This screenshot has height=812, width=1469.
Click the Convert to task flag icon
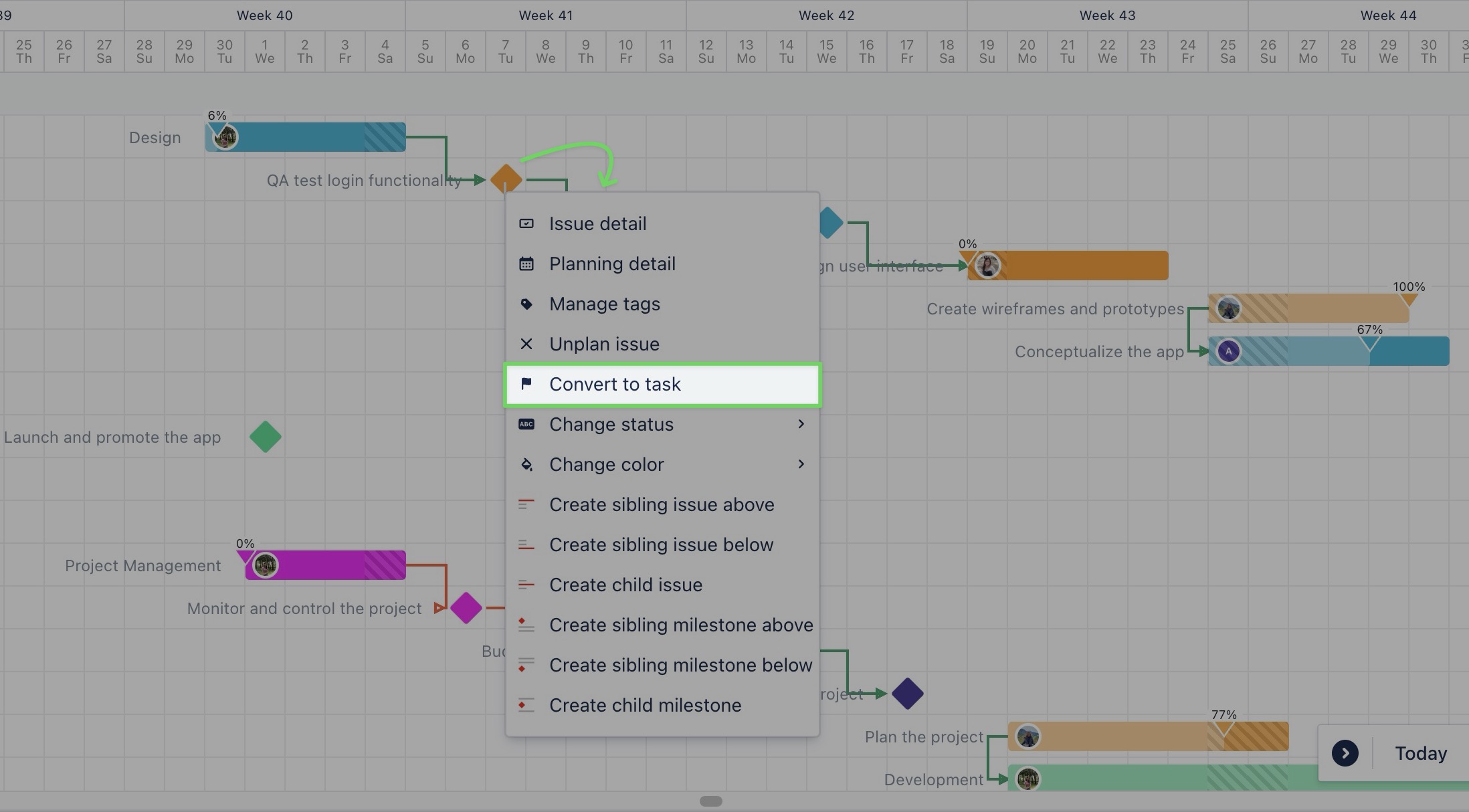526,384
